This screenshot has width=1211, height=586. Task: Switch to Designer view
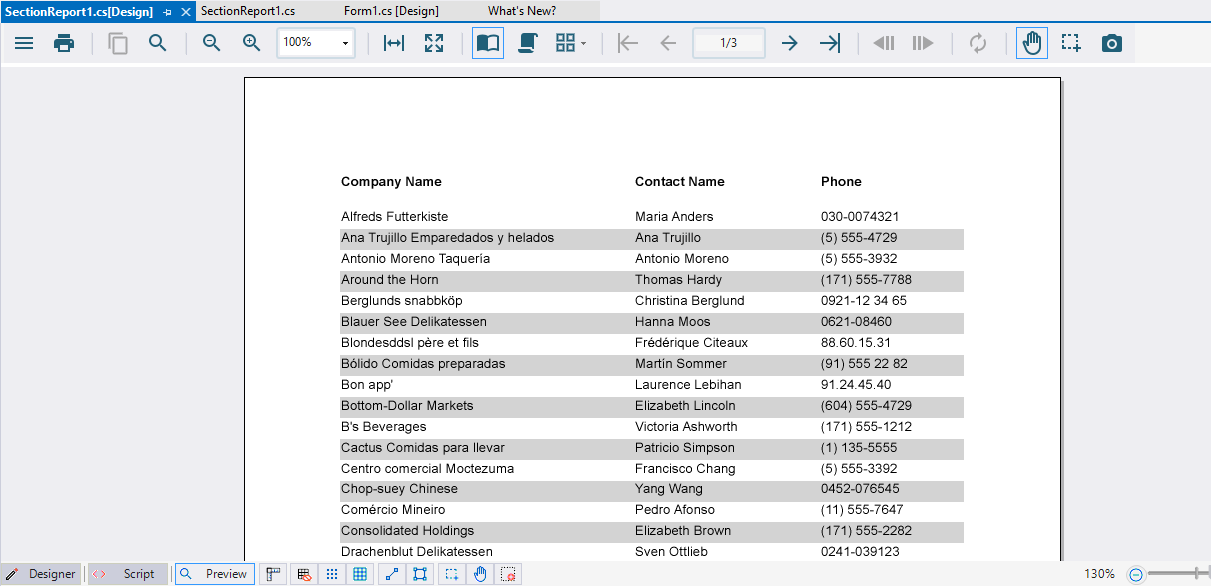pos(42,574)
